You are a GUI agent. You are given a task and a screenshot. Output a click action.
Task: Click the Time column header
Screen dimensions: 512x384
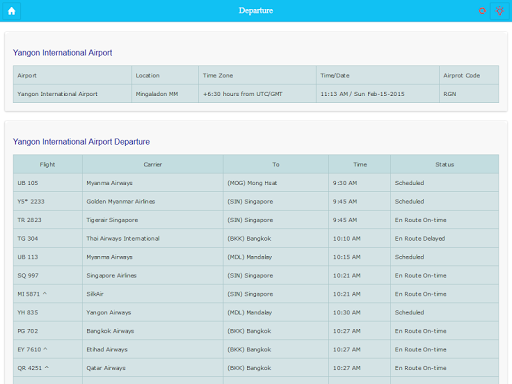click(x=360, y=164)
